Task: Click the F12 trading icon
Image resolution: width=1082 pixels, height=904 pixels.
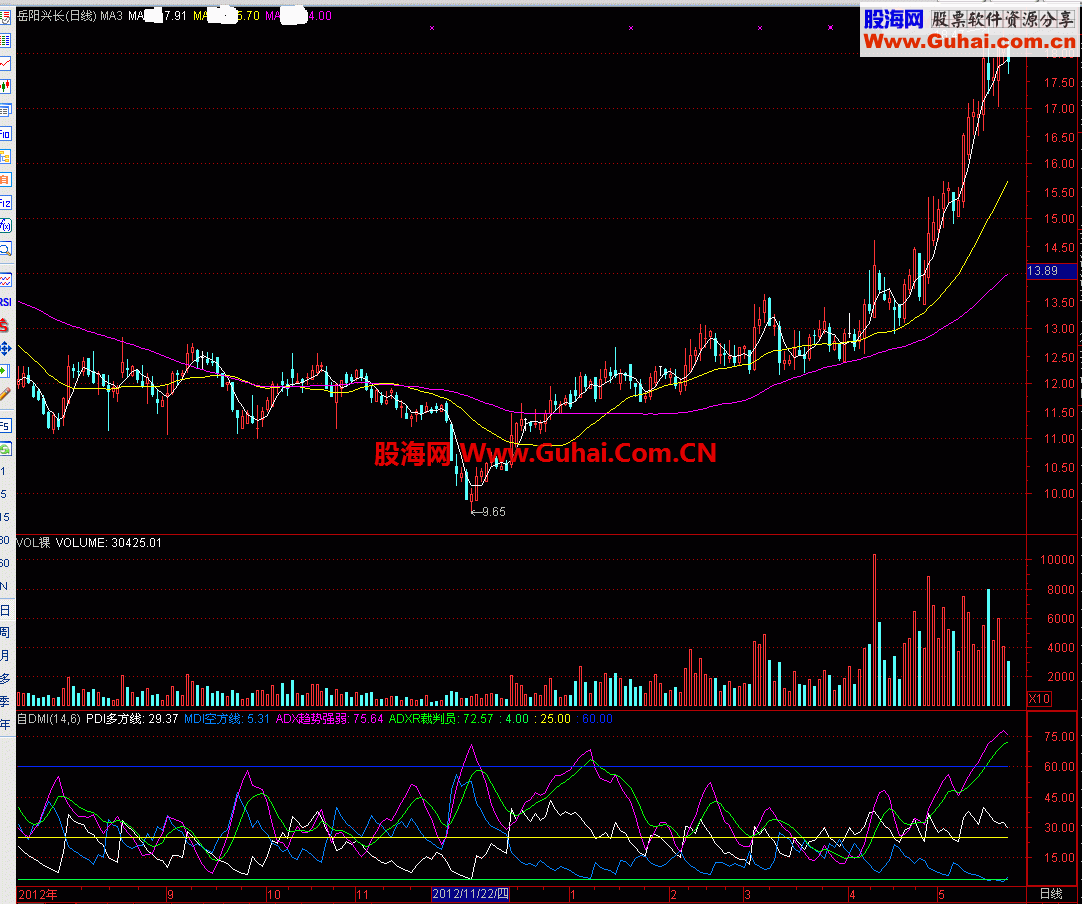Action: click(5, 203)
